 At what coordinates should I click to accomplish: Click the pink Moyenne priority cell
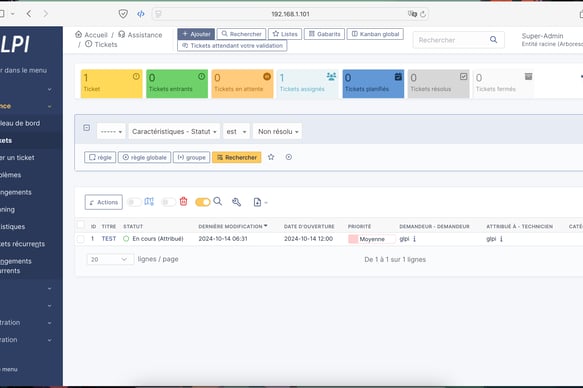point(372,239)
